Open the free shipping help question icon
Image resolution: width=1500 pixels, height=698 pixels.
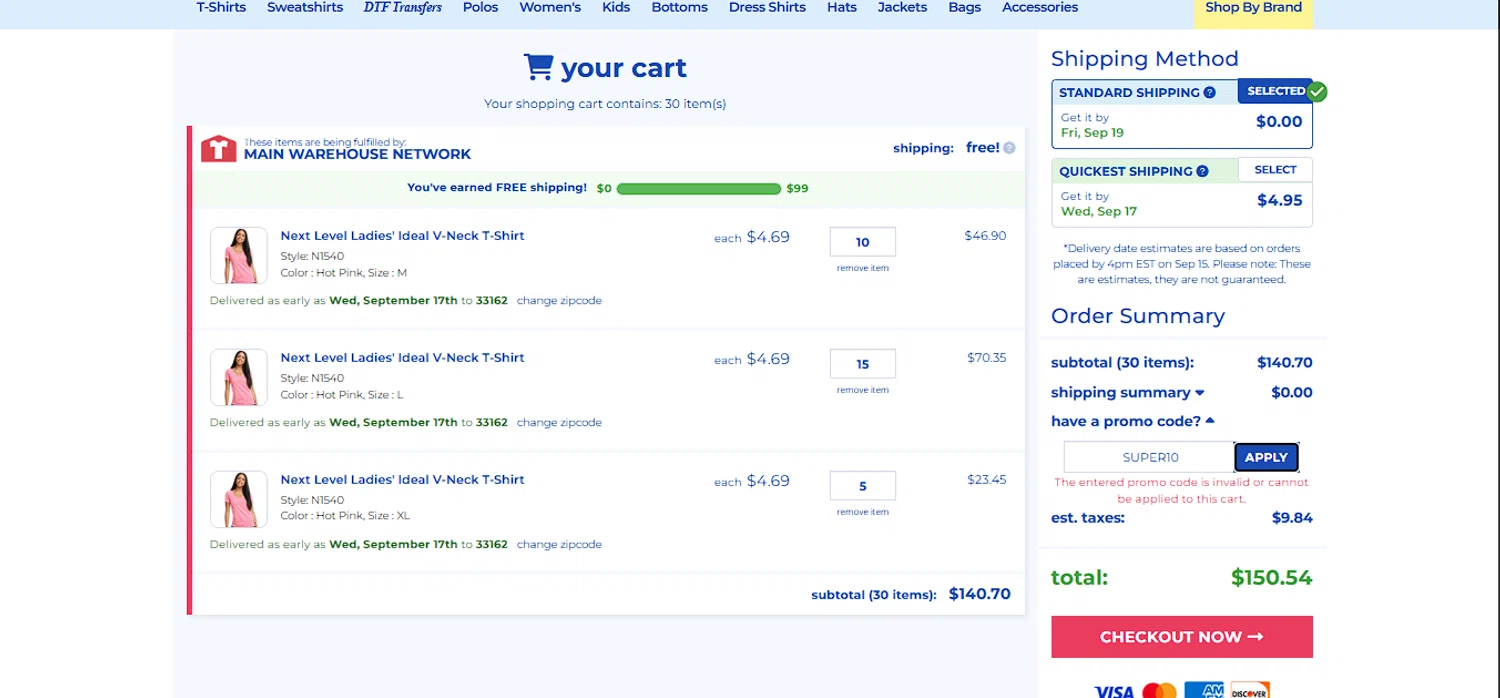click(1009, 148)
